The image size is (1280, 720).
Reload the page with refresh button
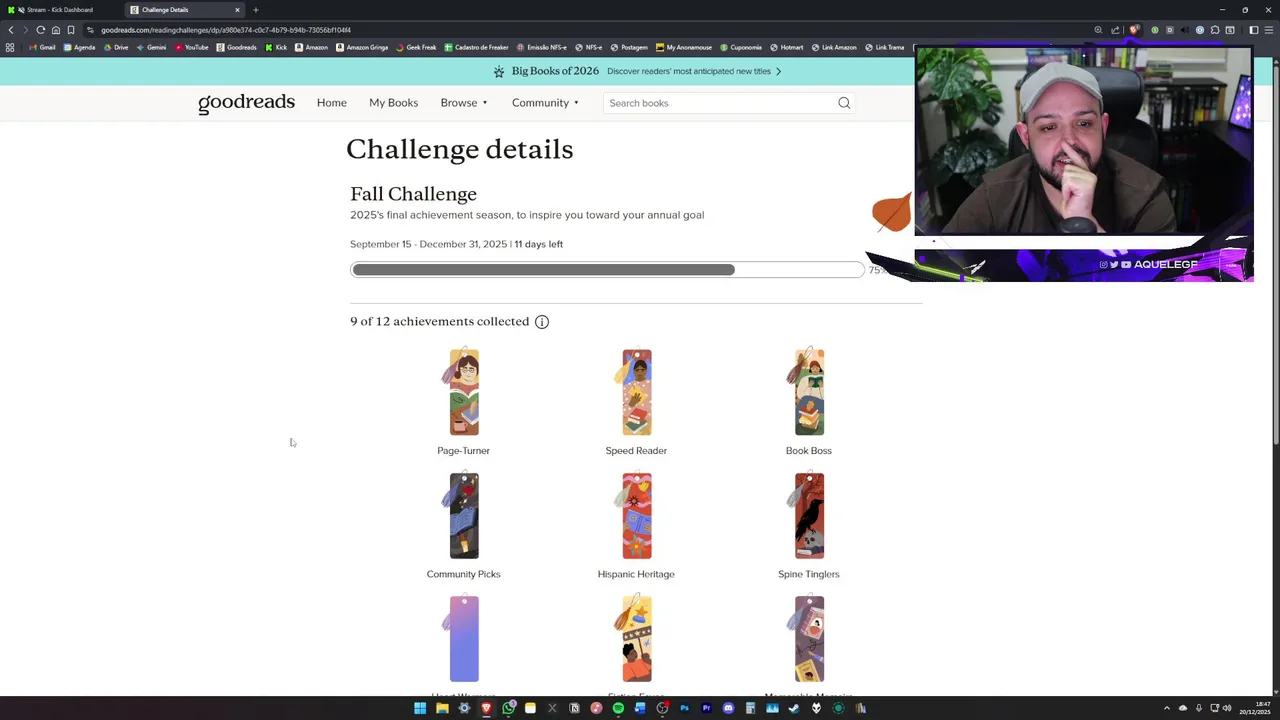40,30
